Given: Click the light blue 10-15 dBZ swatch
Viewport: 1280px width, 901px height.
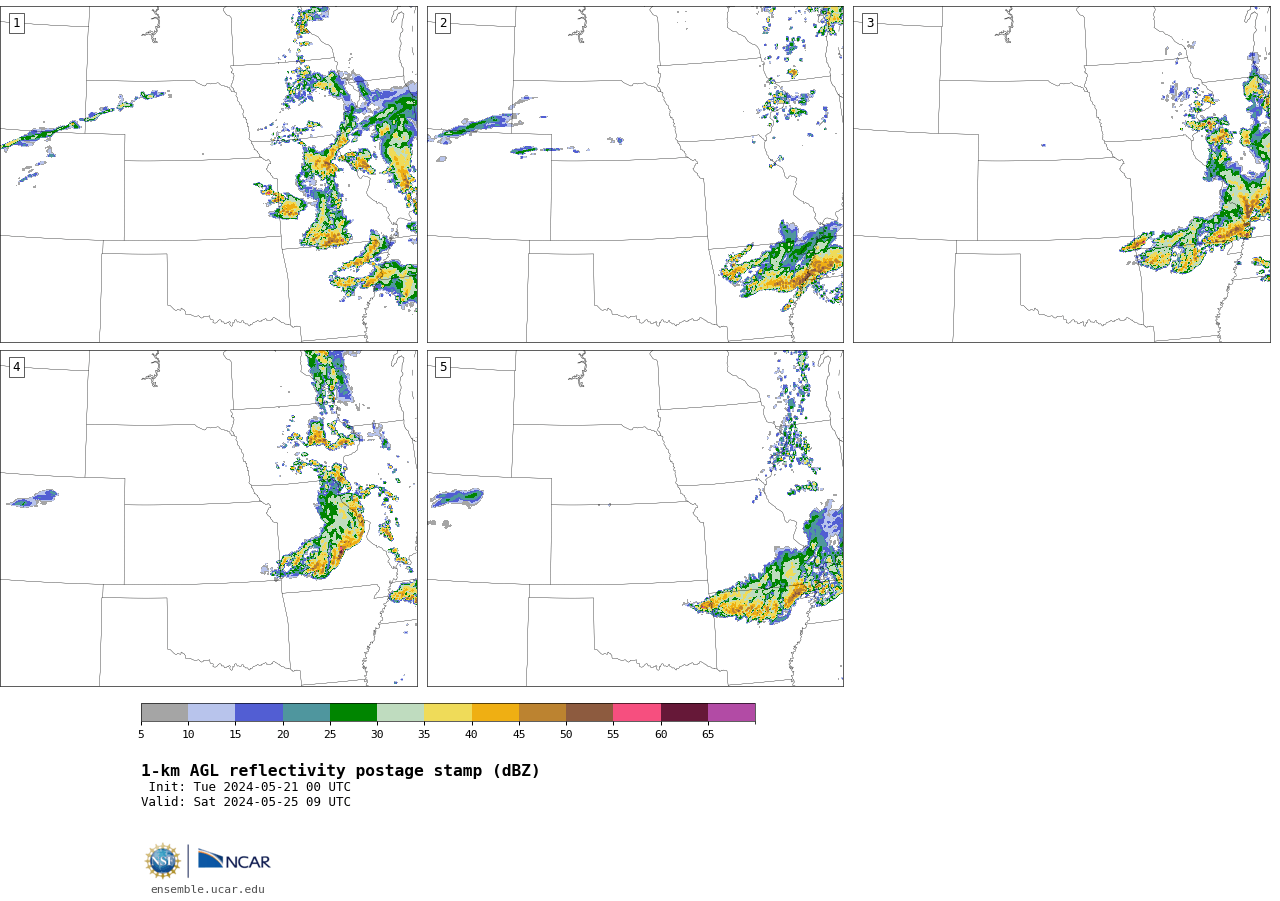Looking at the screenshot, I should 211,712.
